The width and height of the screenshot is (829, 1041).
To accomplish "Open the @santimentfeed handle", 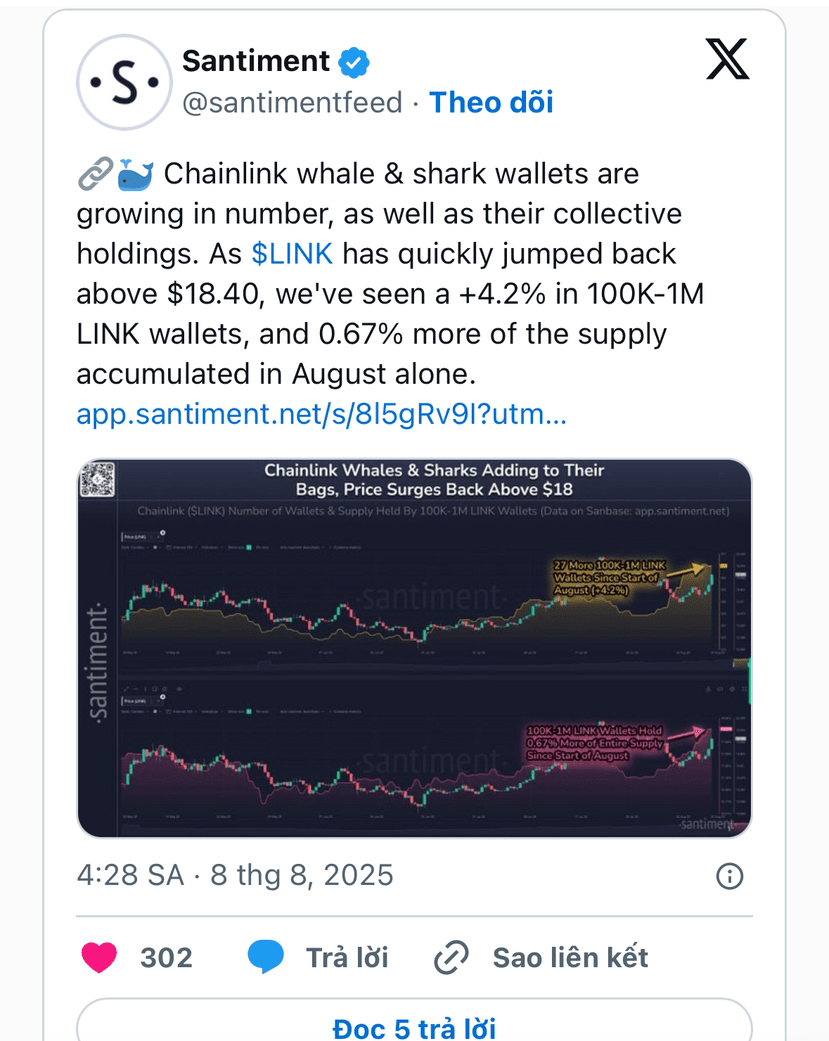I will click(x=292, y=103).
